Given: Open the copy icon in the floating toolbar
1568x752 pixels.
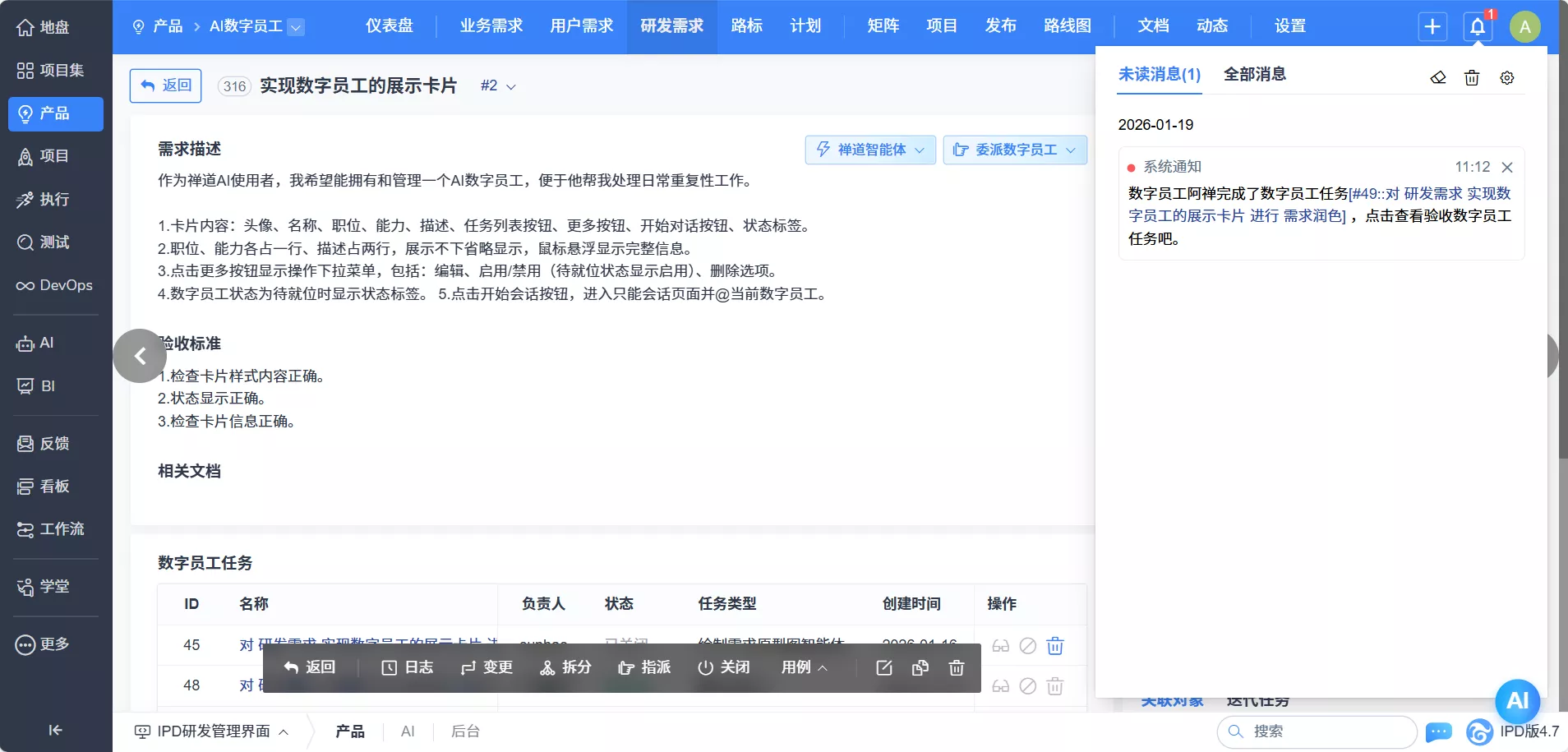Looking at the screenshot, I should 920,667.
